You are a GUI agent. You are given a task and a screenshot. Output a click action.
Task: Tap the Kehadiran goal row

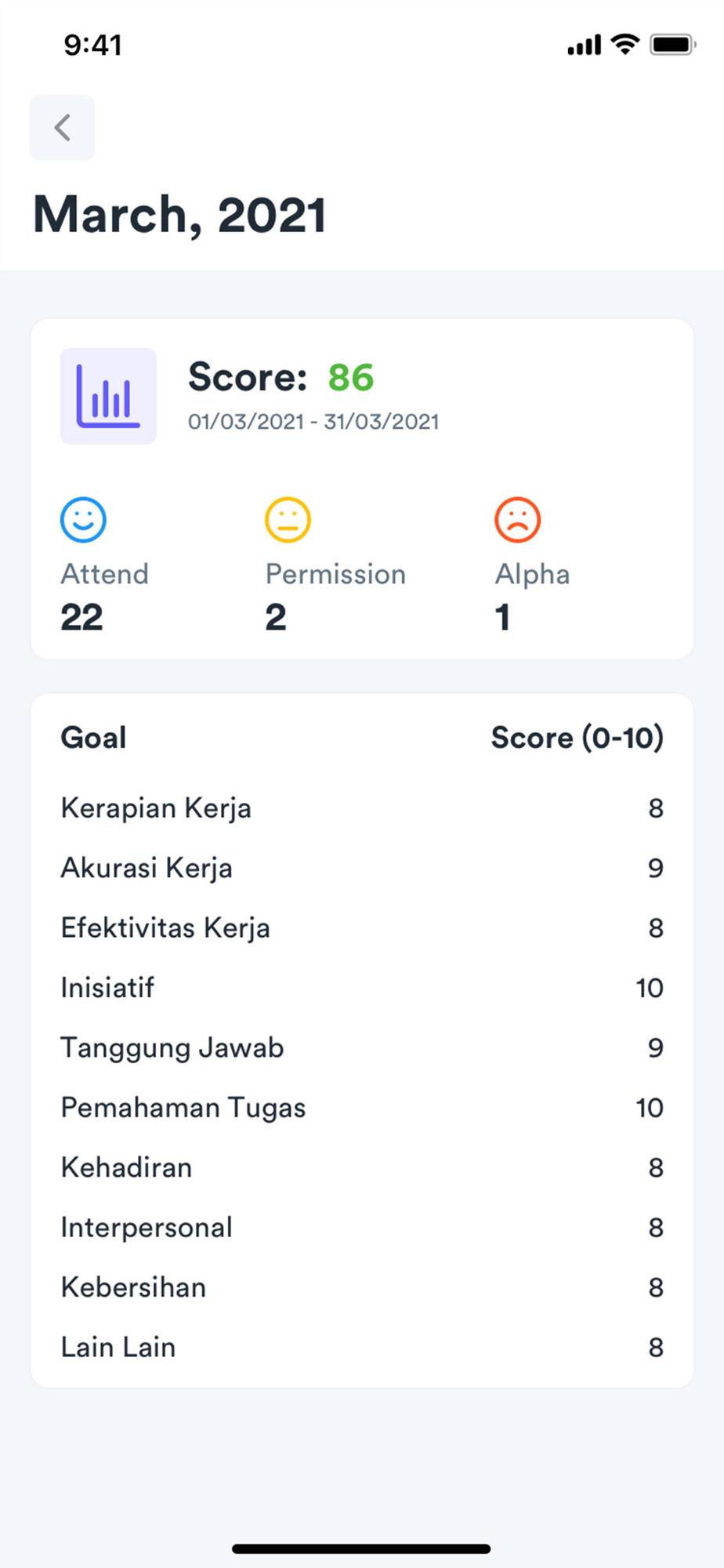[362, 1167]
